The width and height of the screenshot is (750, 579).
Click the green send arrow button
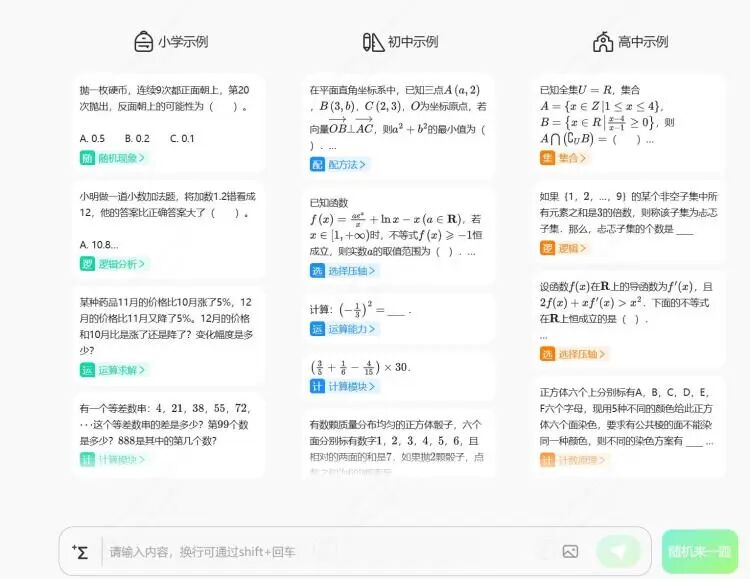point(618,551)
